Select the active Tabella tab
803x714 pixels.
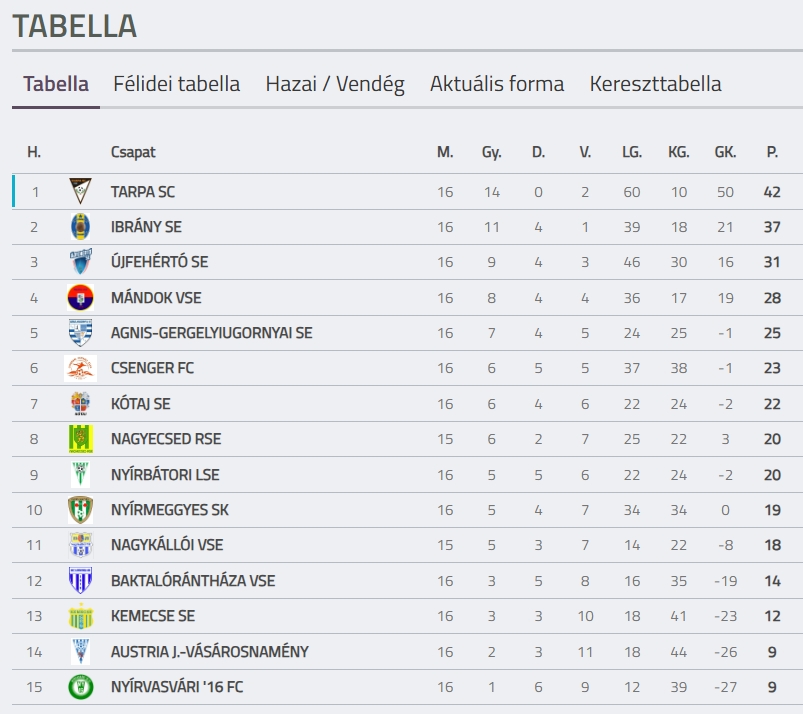point(56,84)
